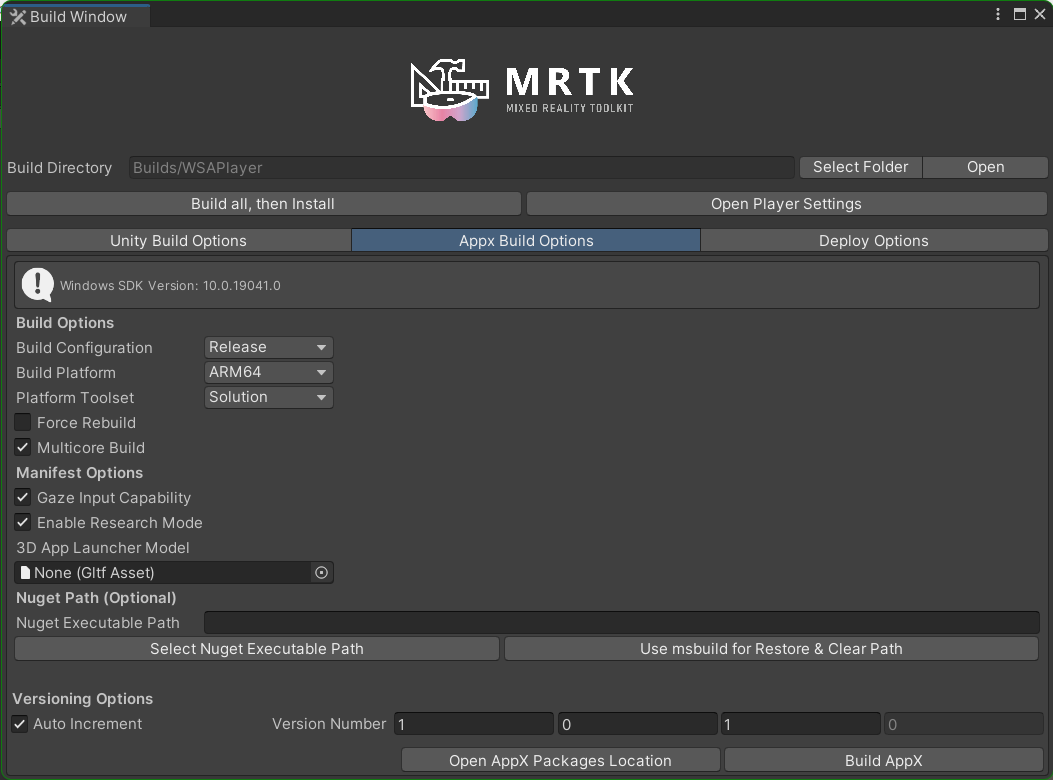This screenshot has width=1053, height=780.
Task: Open the Build Configuration dropdown showing Release
Action: coord(269,347)
